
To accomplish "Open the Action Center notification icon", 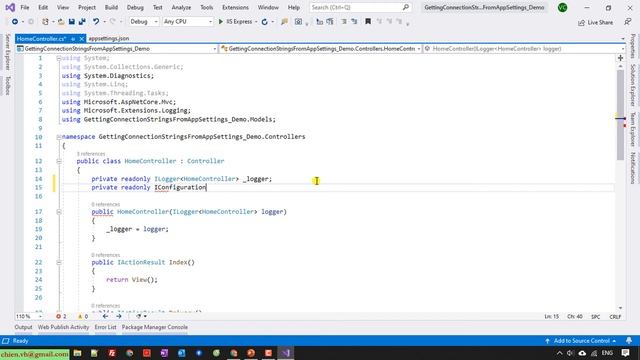I will (x=625, y=353).
